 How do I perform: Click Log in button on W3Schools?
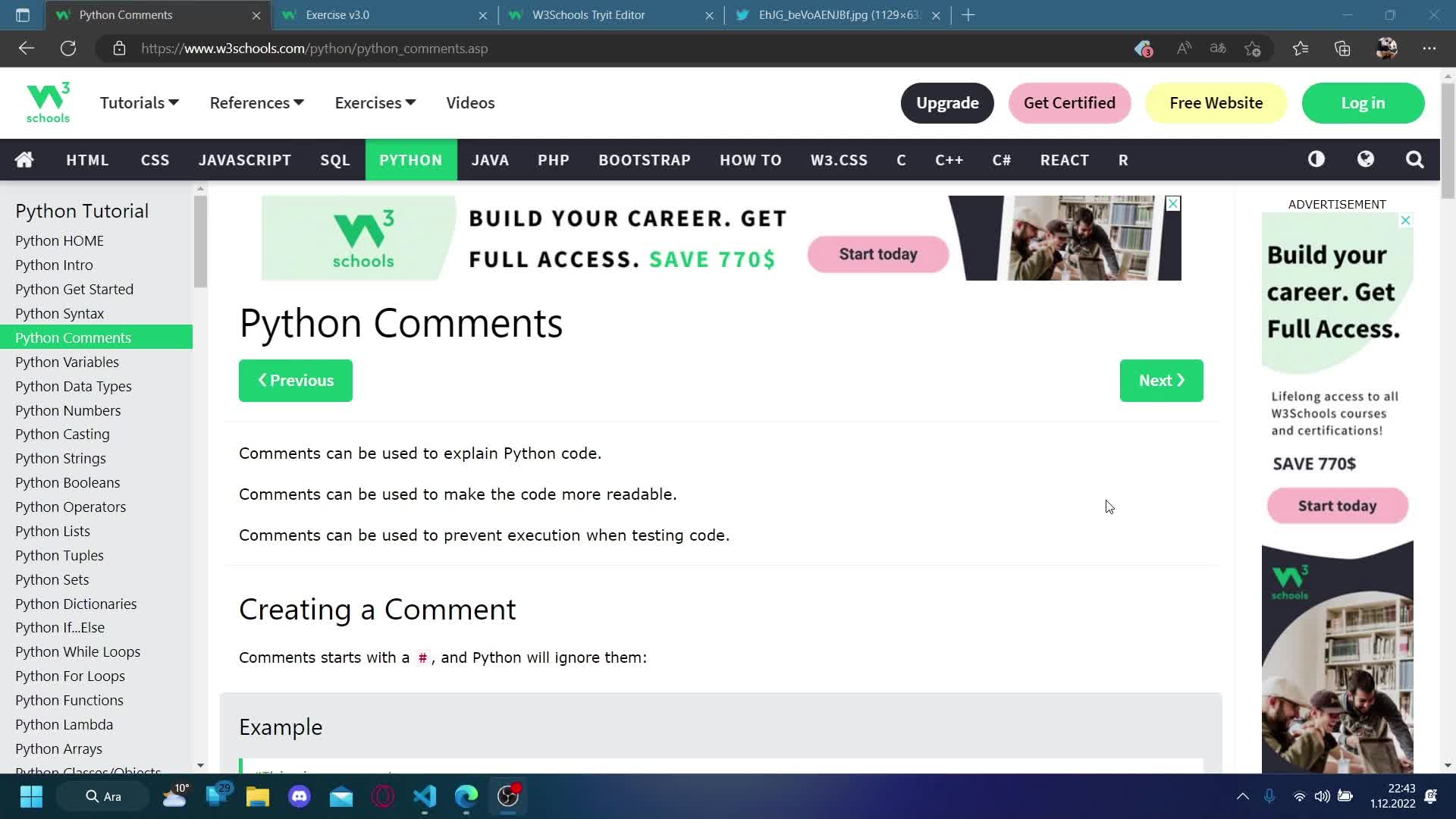pos(1363,102)
